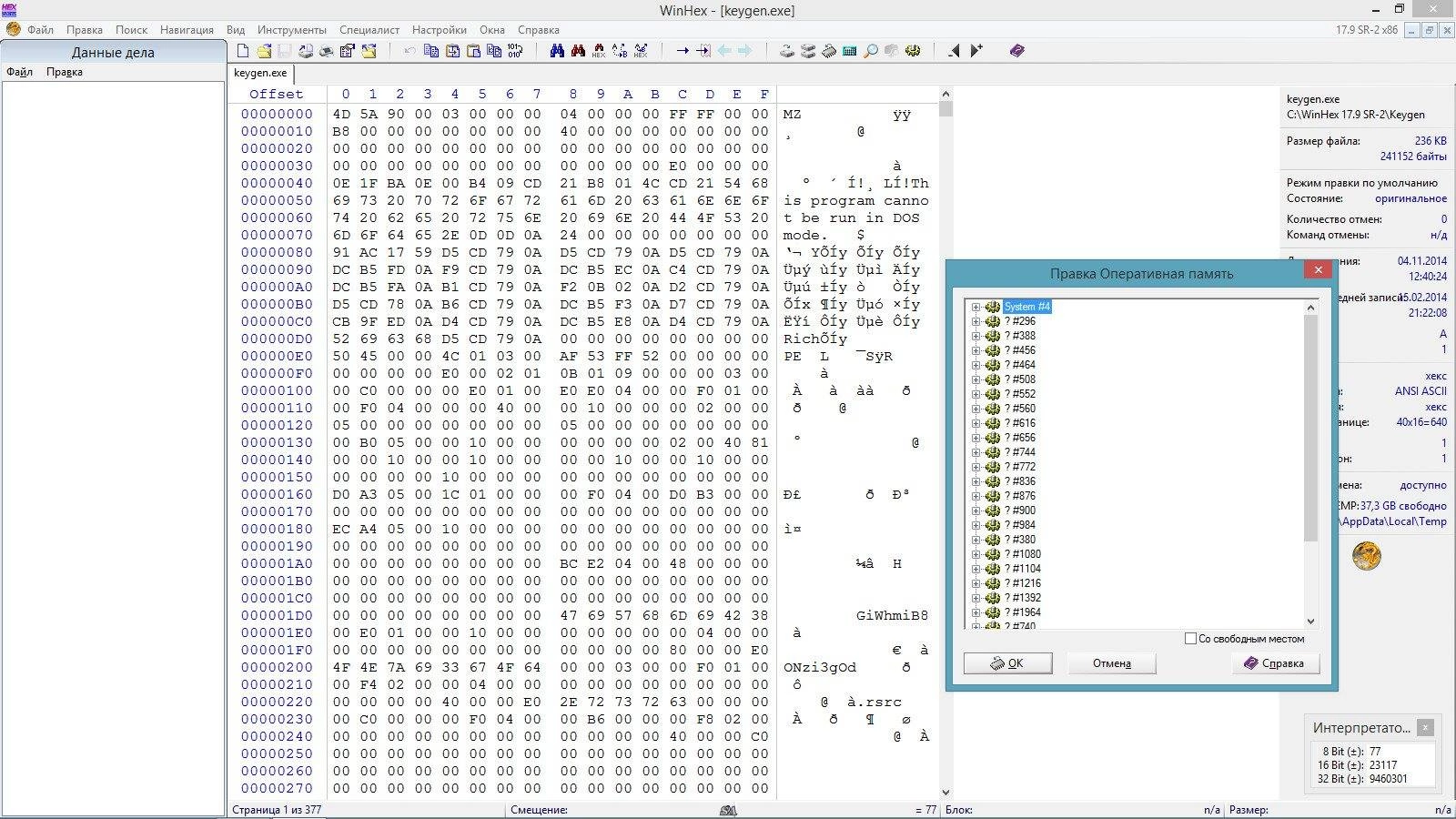The height and width of the screenshot is (819, 1456).
Task: Click the 4D byte at offset 00000000
Action: point(341,114)
